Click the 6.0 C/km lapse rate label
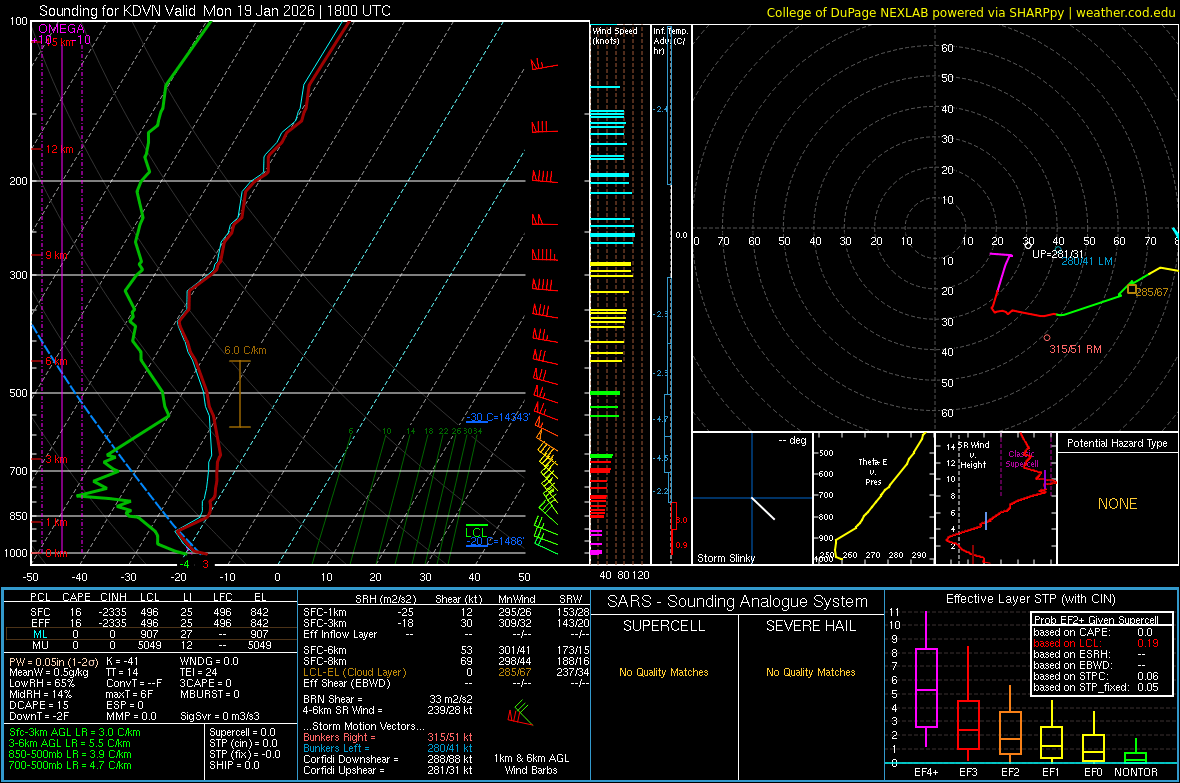Screen dimensions: 1180x783 tap(245, 350)
